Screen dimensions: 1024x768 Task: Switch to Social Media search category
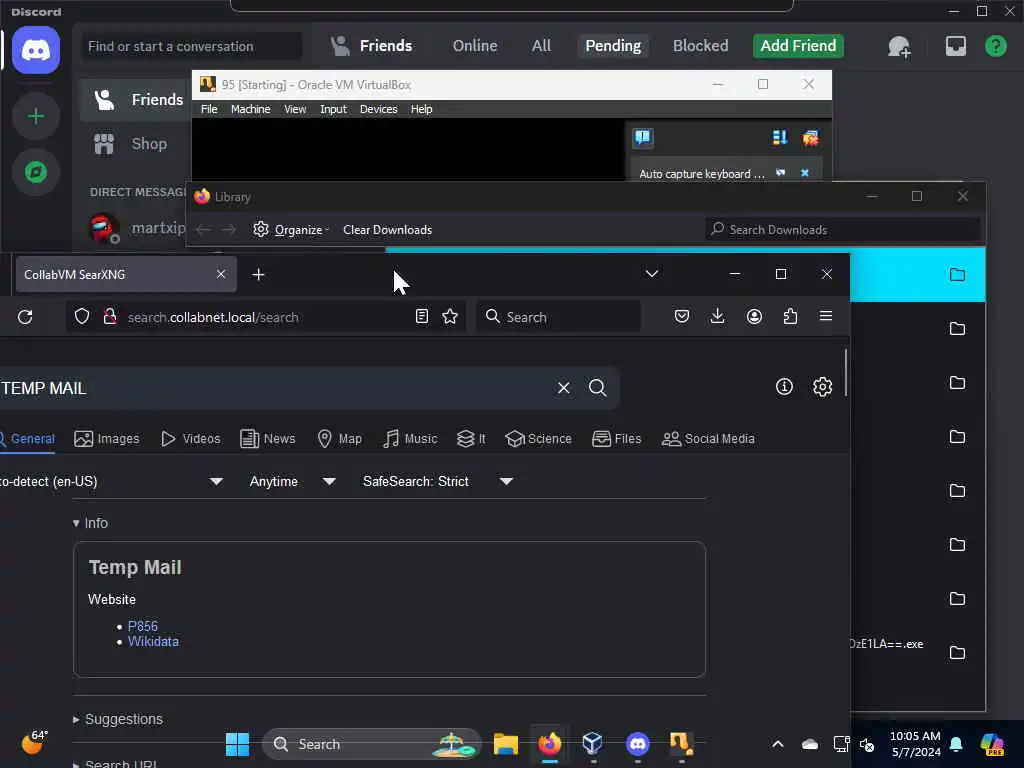point(708,439)
